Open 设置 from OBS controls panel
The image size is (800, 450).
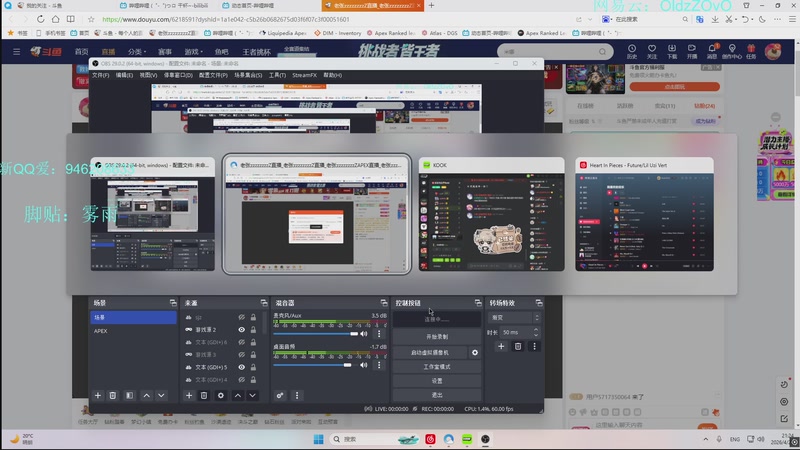pos(437,381)
